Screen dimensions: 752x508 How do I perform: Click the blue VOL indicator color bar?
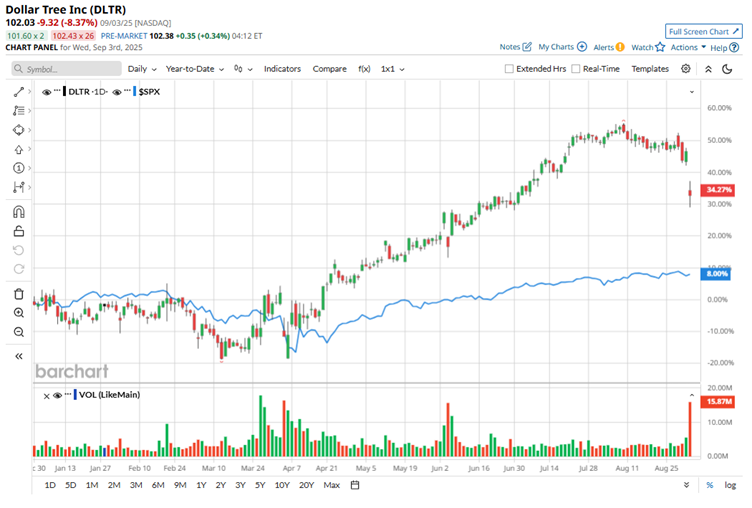[x=75, y=395]
